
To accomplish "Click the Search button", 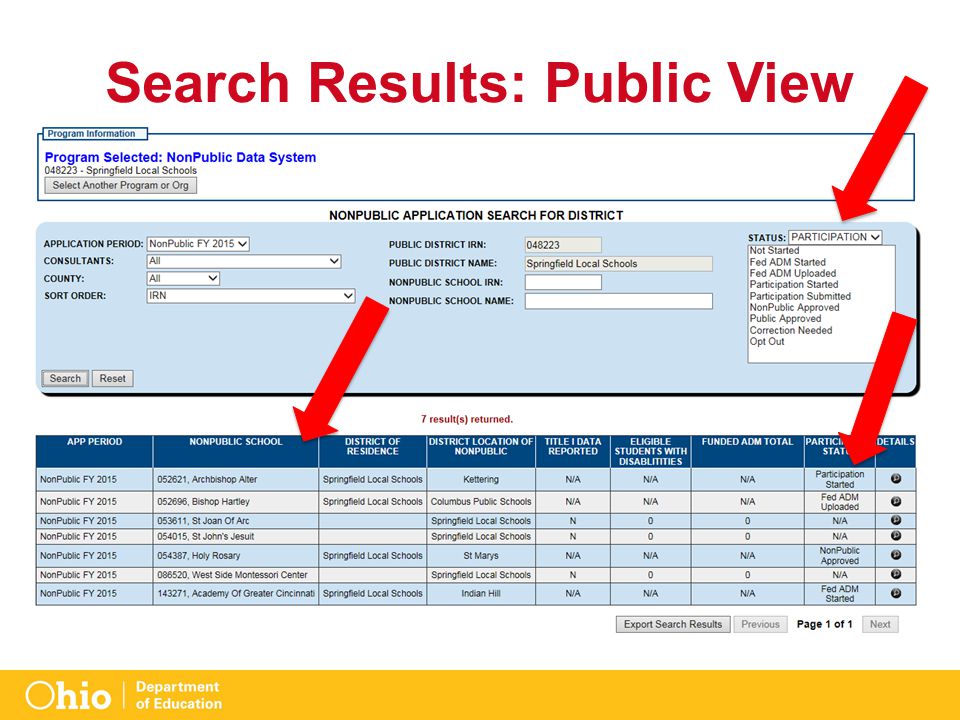I will [x=65, y=378].
